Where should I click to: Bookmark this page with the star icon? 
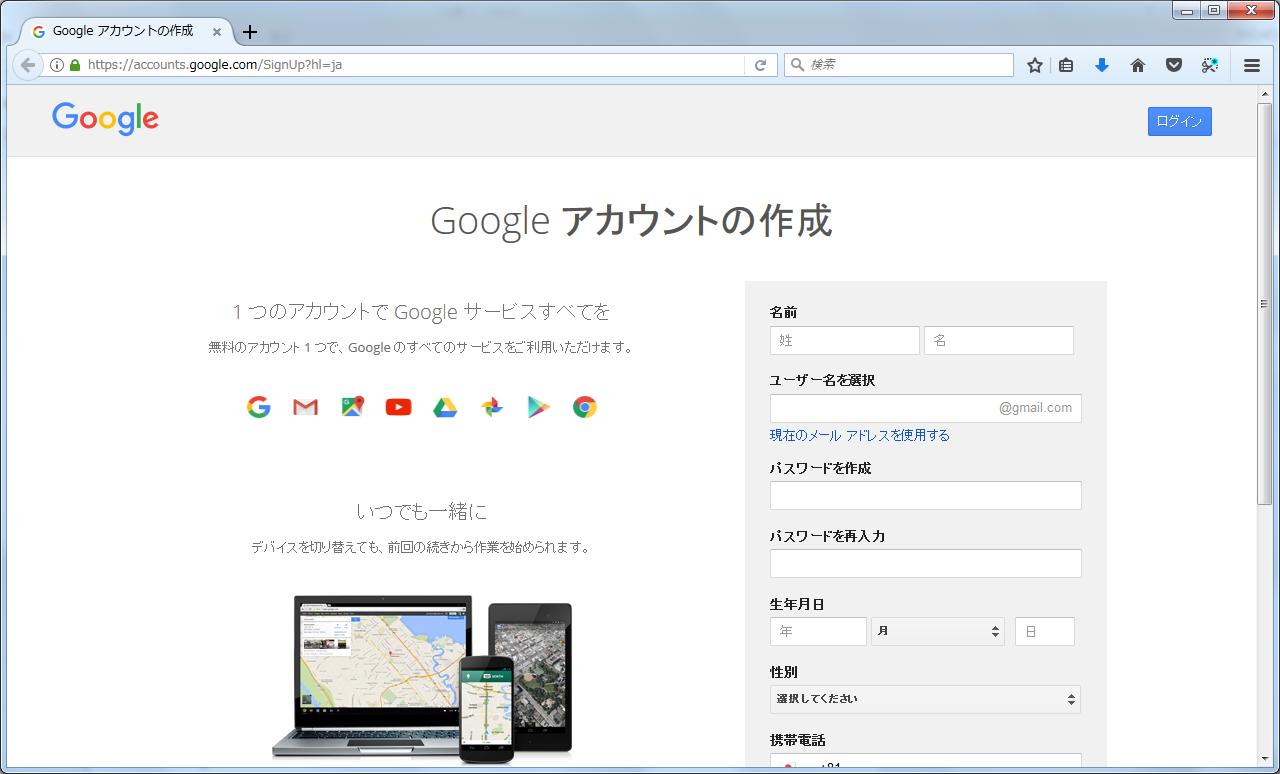click(x=1035, y=65)
